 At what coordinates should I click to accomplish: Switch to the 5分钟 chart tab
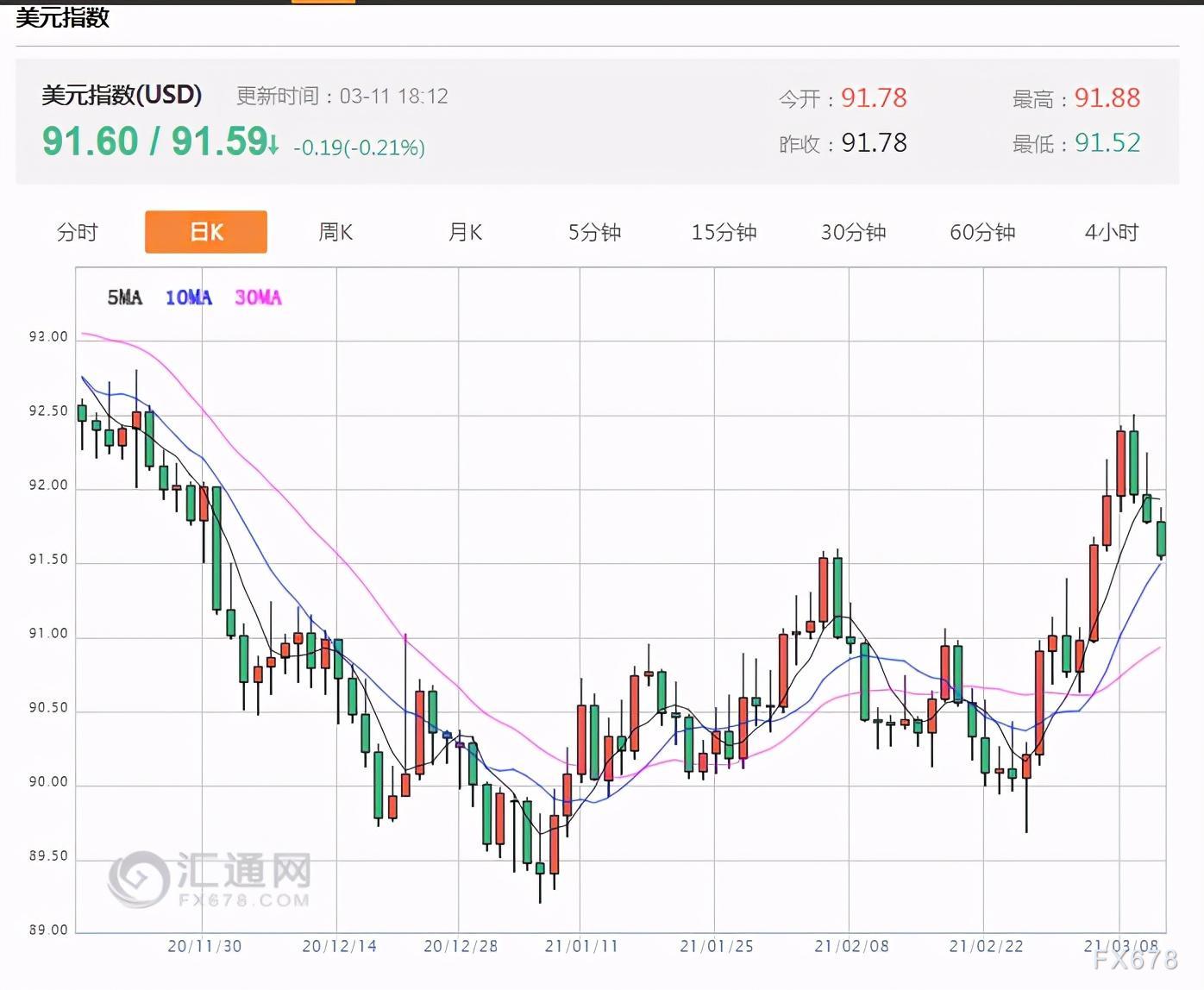[594, 232]
